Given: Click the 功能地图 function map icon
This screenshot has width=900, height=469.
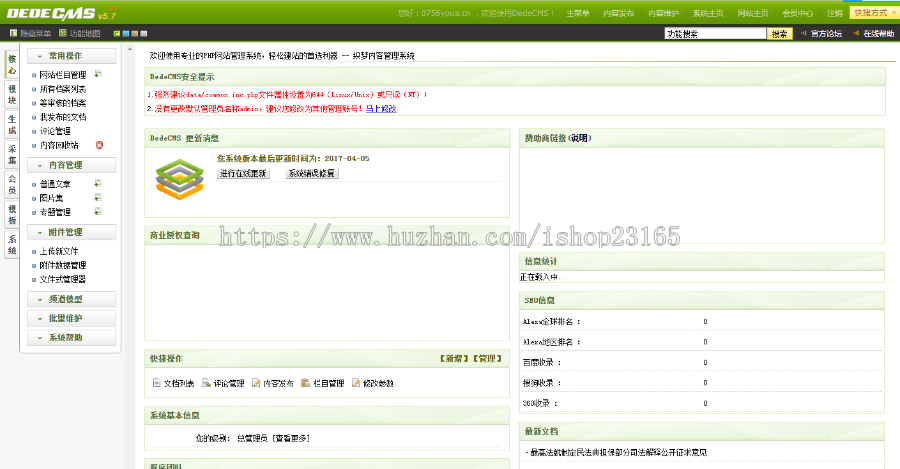Looking at the screenshot, I should pos(63,33).
